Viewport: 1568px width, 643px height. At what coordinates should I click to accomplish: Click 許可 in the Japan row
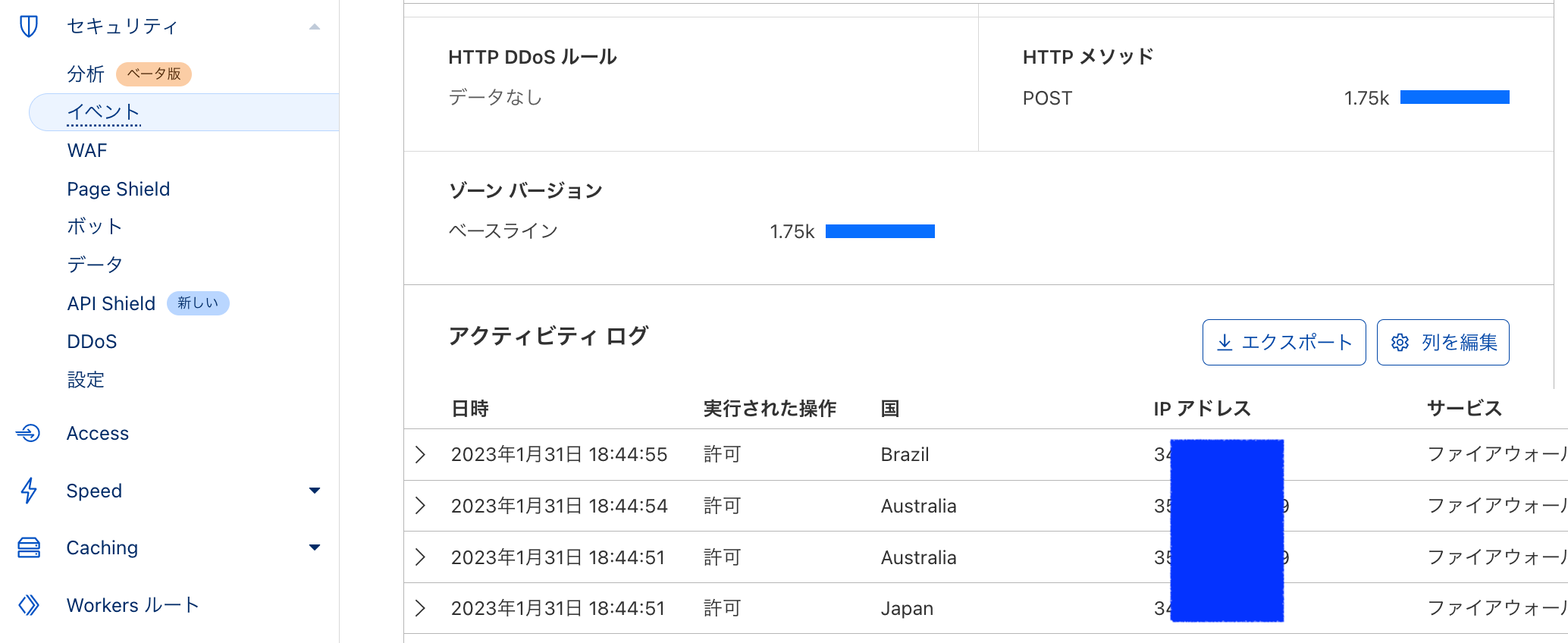[723, 608]
